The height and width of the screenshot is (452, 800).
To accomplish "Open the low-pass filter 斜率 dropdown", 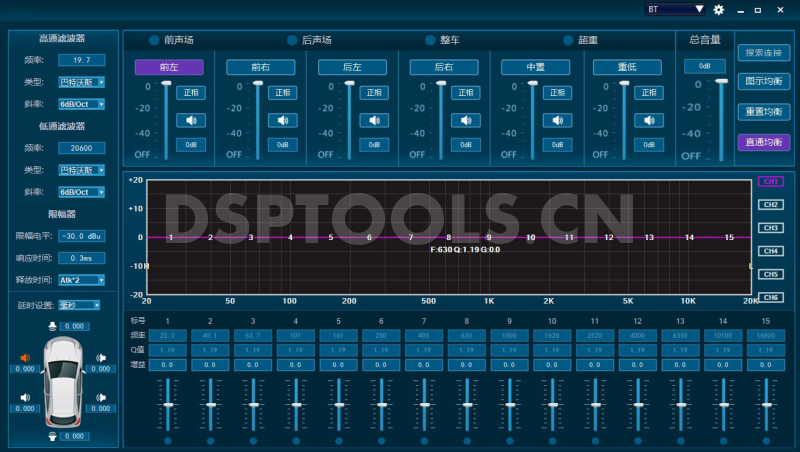I will point(82,192).
